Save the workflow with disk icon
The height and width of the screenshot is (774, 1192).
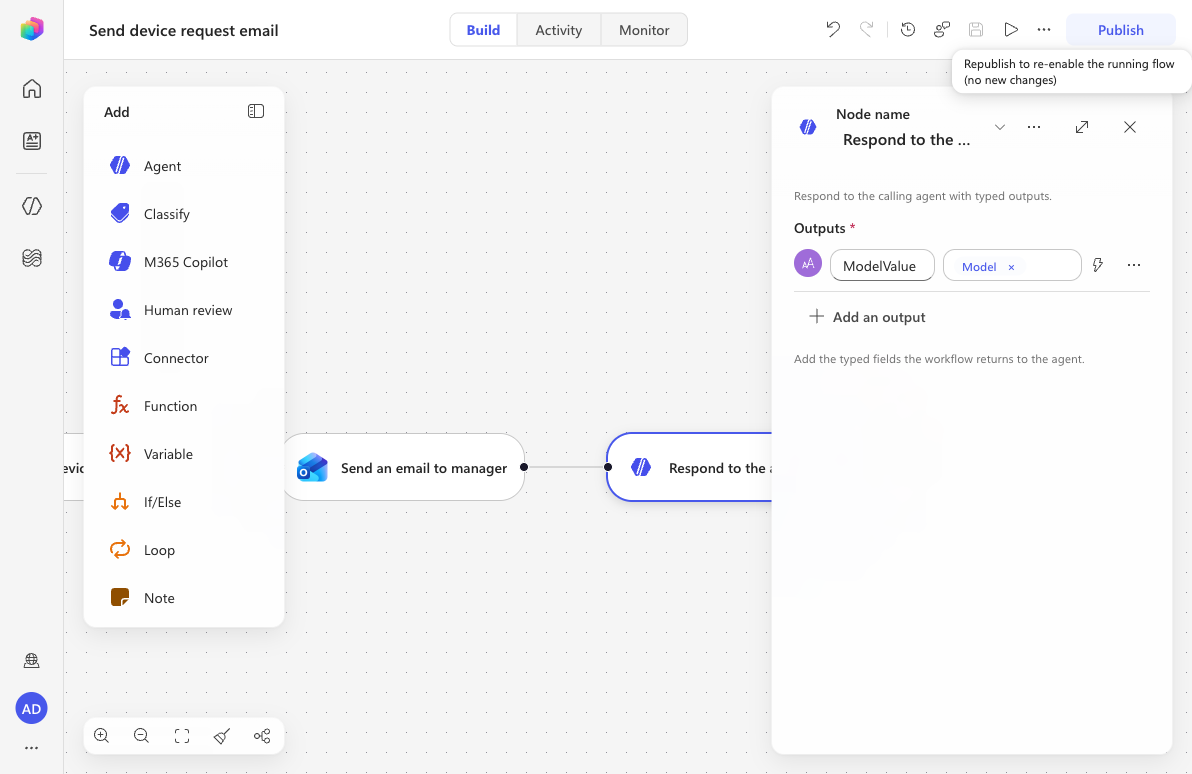[x=976, y=30]
